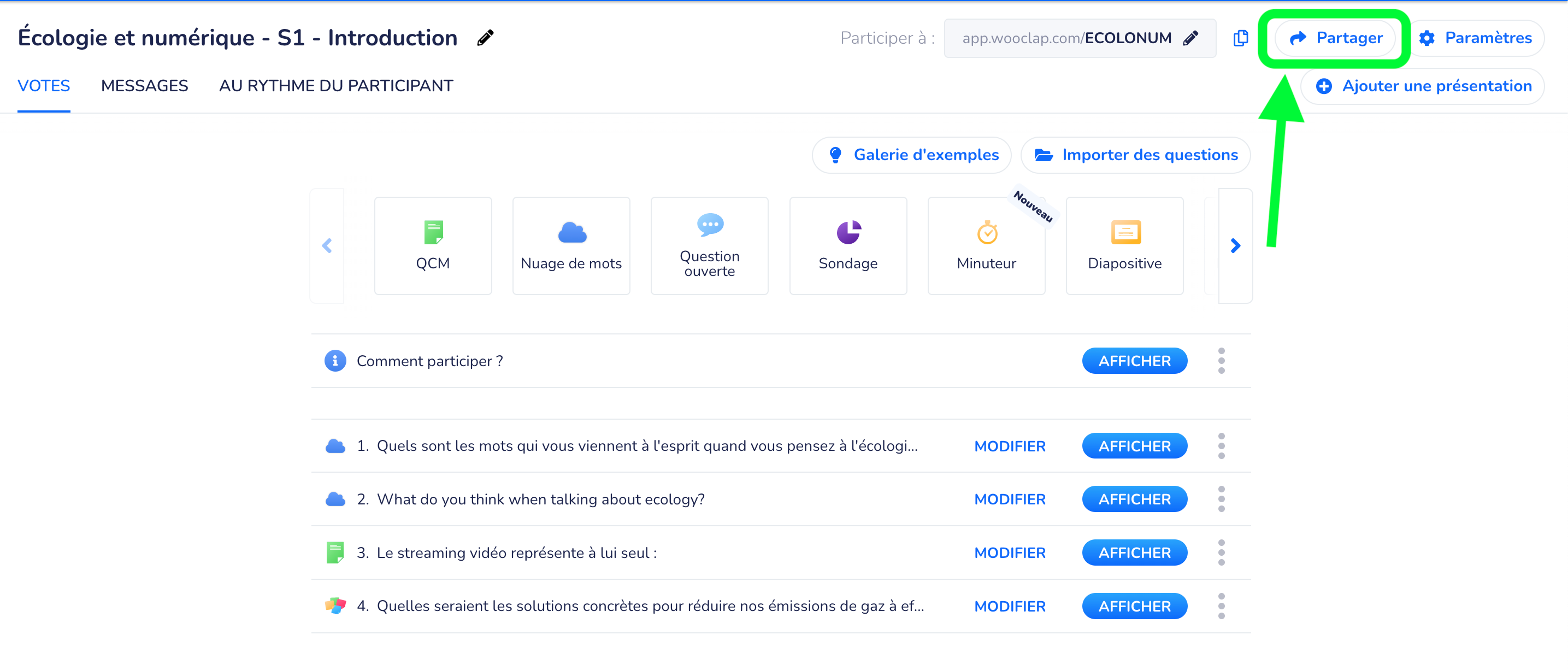Switch to the MESSAGES tab
Screen dimensions: 1568x670
(x=144, y=86)
